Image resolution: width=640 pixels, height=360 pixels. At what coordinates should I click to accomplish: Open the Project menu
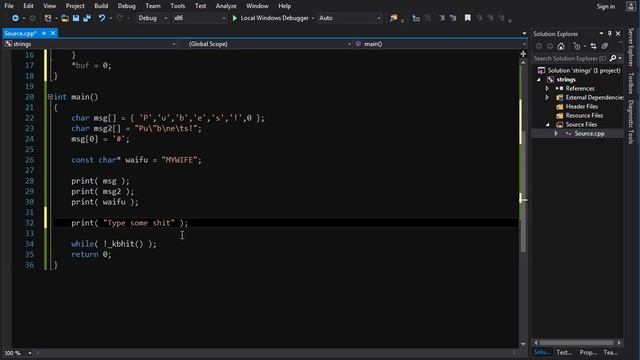(75, 6)
